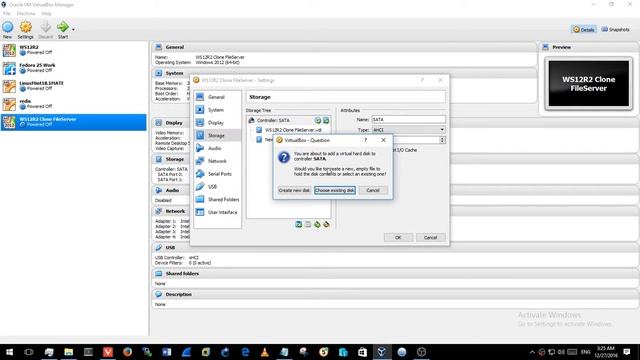
Task: Open the Display category in Settings dialog
Action: click(x=217, y=122)
